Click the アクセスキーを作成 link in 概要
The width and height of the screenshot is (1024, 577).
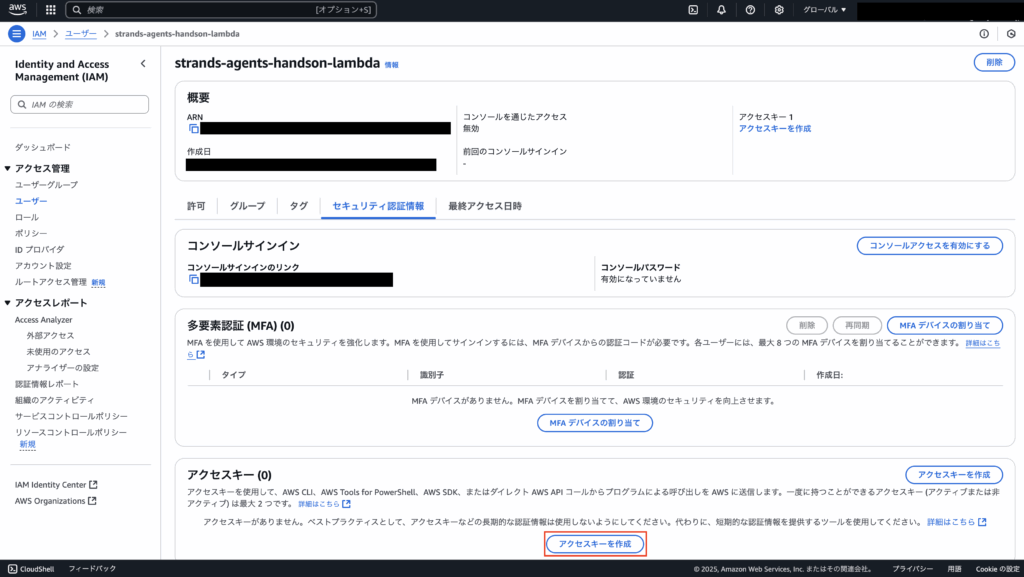pos(775,129)
